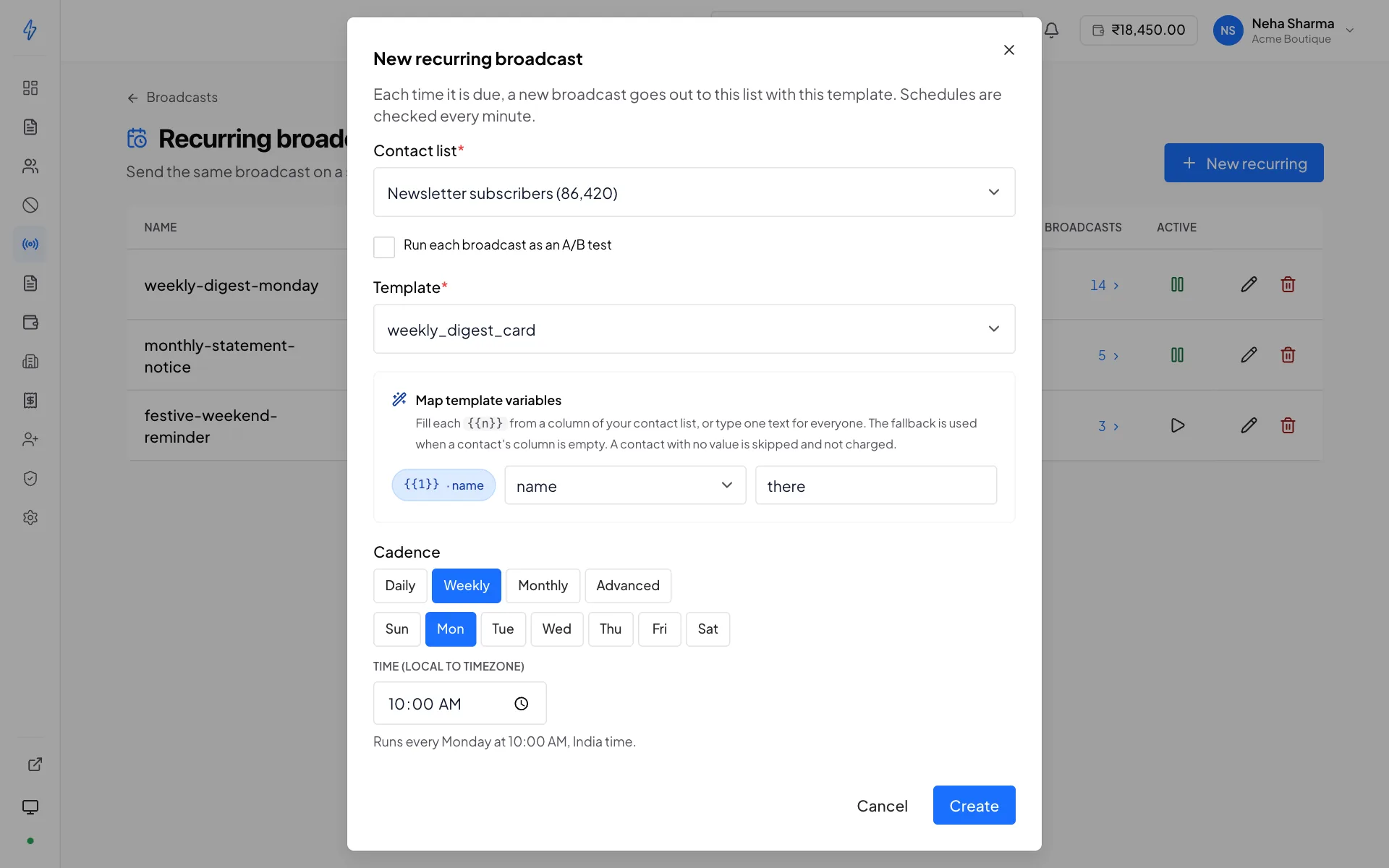This screenshot has height=868, width=1389.
Task: Toggle Fri day in cadence
Action: pyautogui.click(x=659, y=629)
